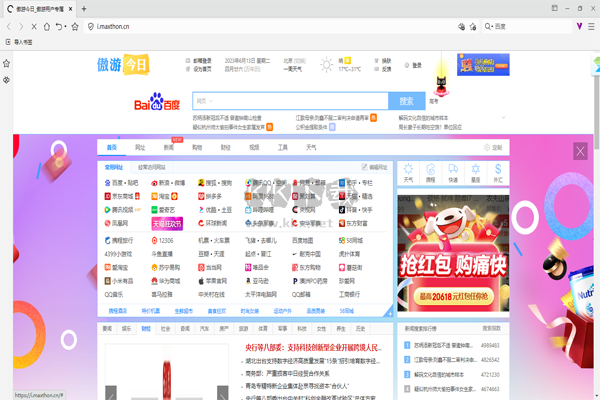
Task: Switch to the 新闻 navigation tab
Action: coord(169,147)
